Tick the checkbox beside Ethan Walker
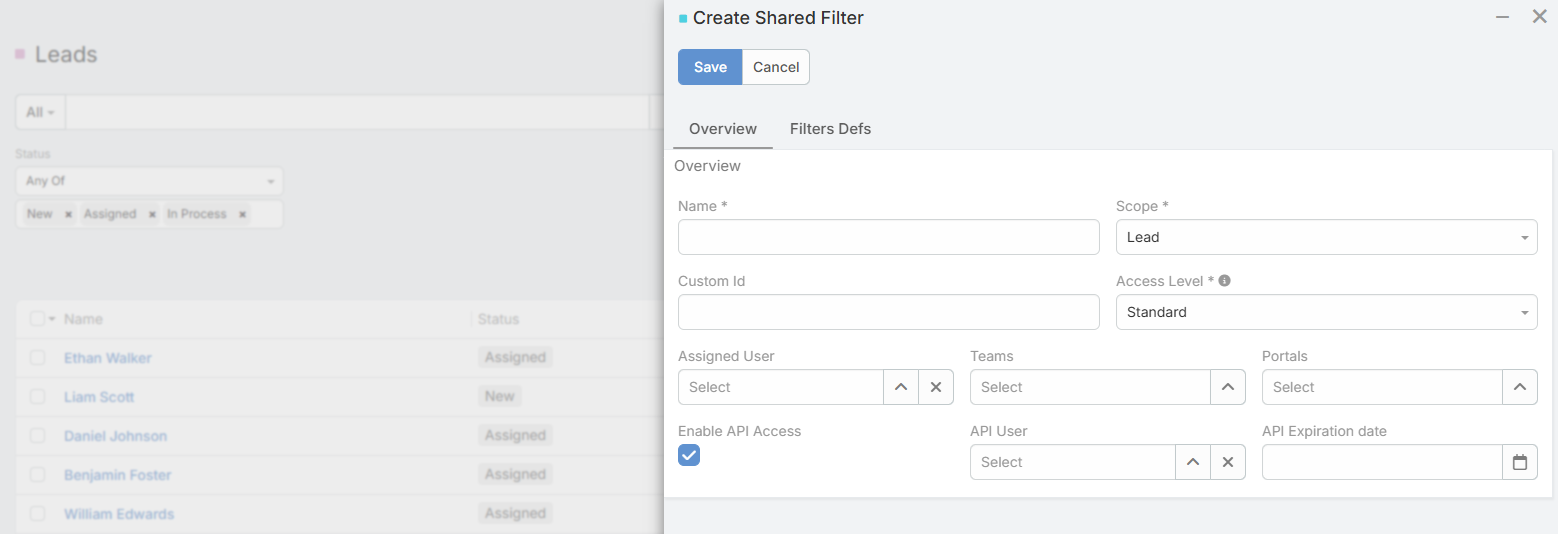The image size is (1558, 534). click(37, 358)
